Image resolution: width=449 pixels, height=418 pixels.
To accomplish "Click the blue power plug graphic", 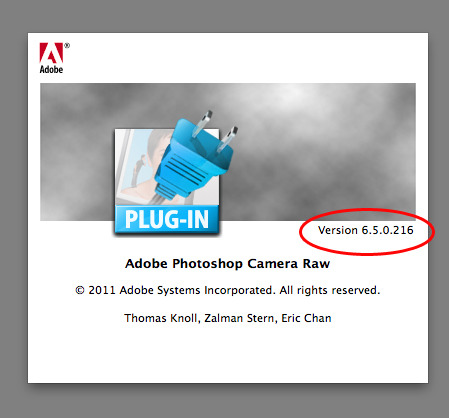I will pyautogui.click(x=195, y=159).
